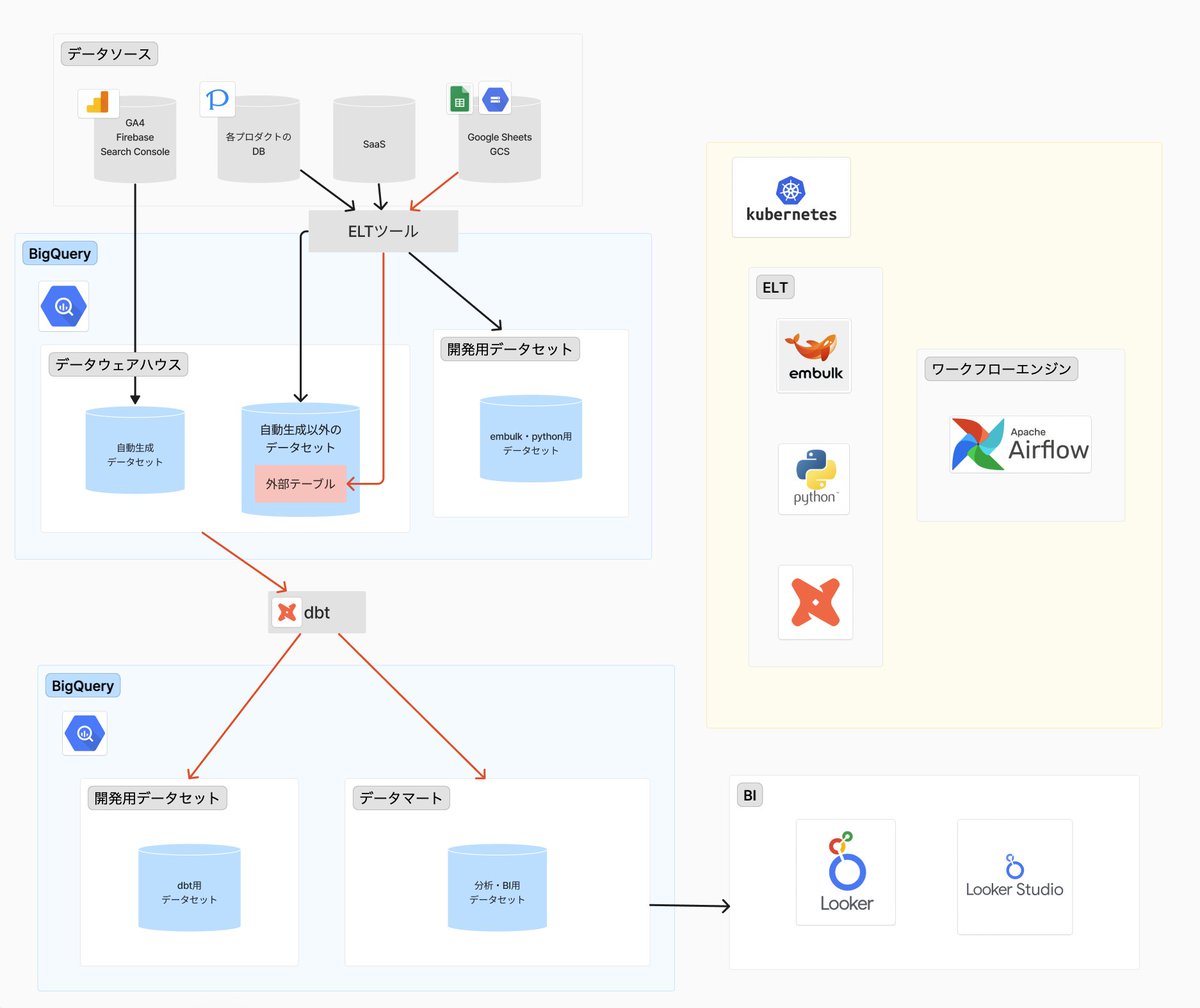Select 開発用データセット label above embulk・python用 cylinder
The width and height of the screenshot is (1200, 1008).
point(510,349)
